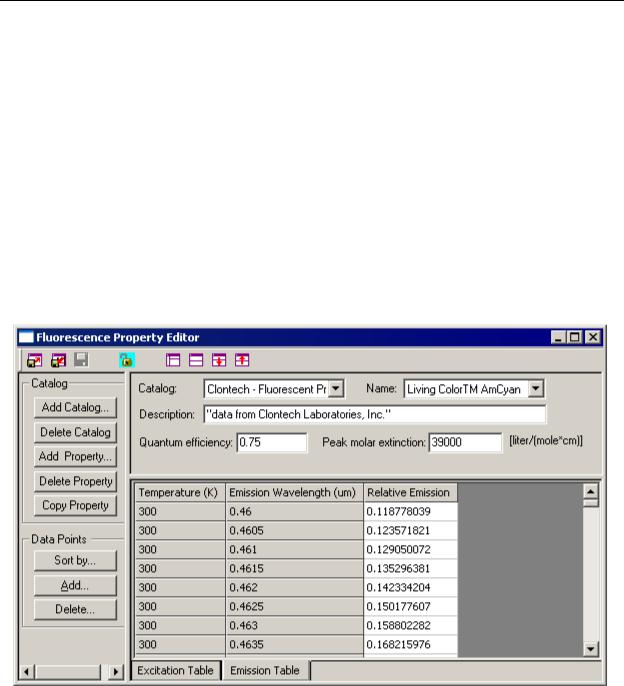Switch to the Excitation Table tab

[175, 670]
